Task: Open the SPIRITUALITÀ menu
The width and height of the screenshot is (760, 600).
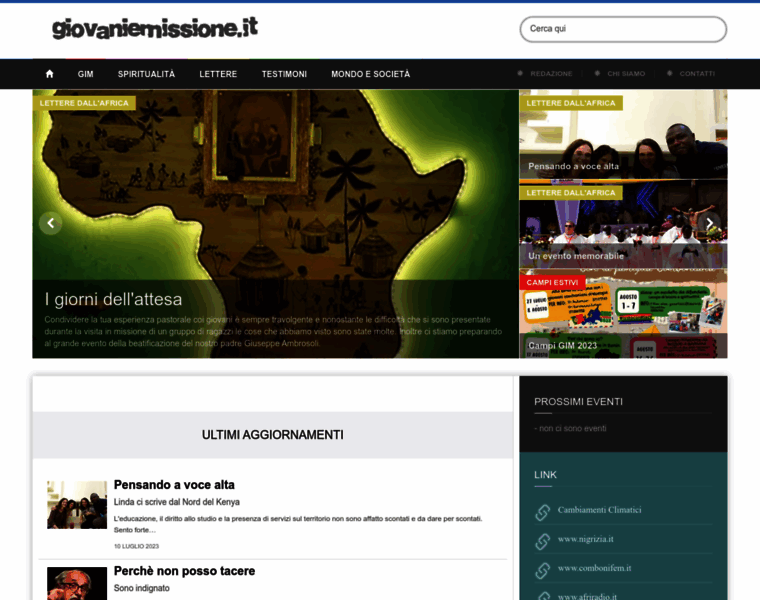Action: (x=146, y=74)
